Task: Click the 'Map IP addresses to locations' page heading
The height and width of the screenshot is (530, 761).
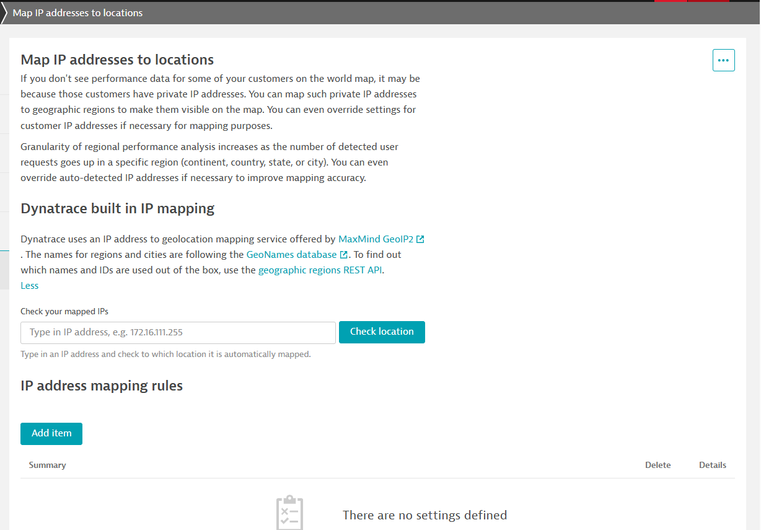Action: [117, 60]
